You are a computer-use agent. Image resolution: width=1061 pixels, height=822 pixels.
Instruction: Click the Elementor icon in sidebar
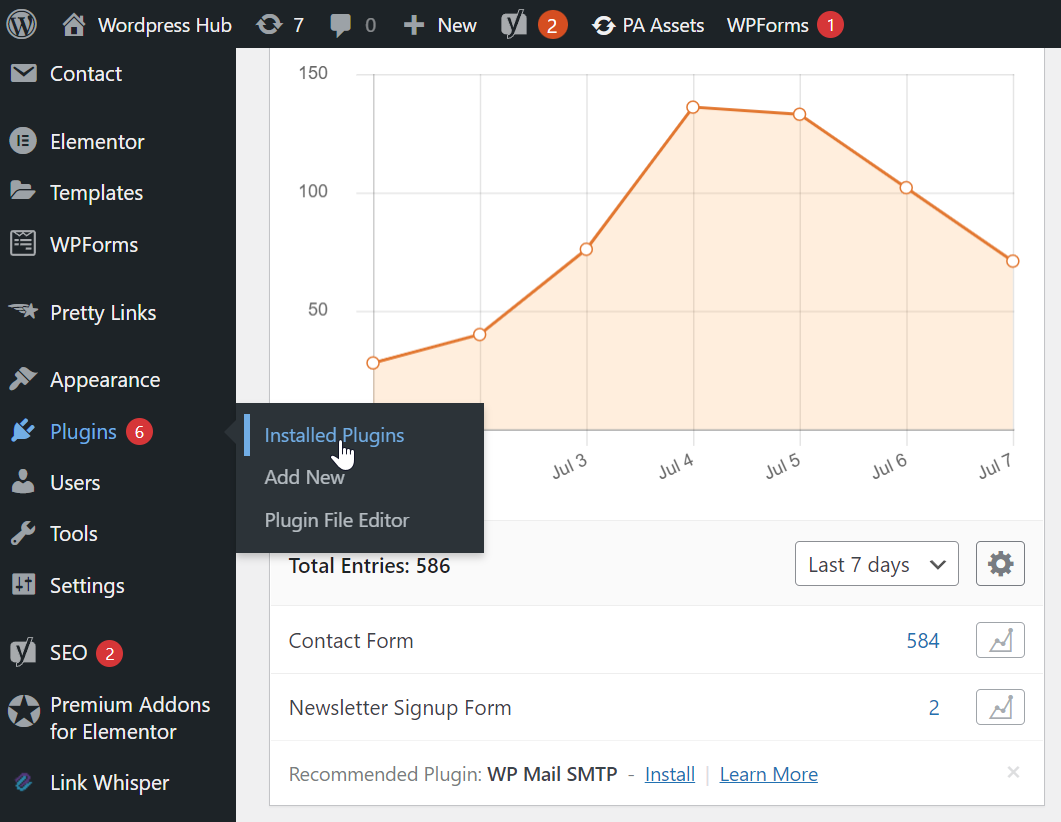point(23,141)
